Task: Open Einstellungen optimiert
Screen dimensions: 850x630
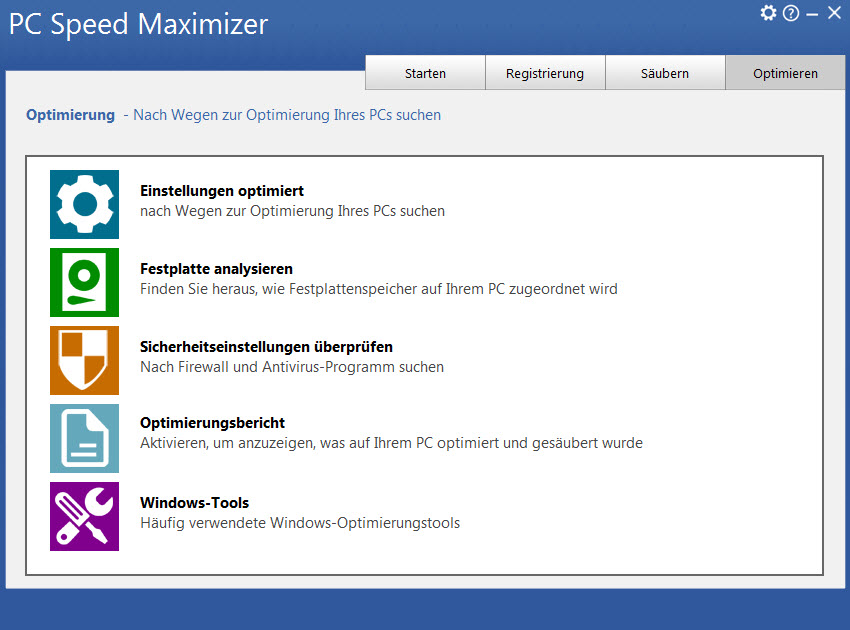Action: point(222,191)
